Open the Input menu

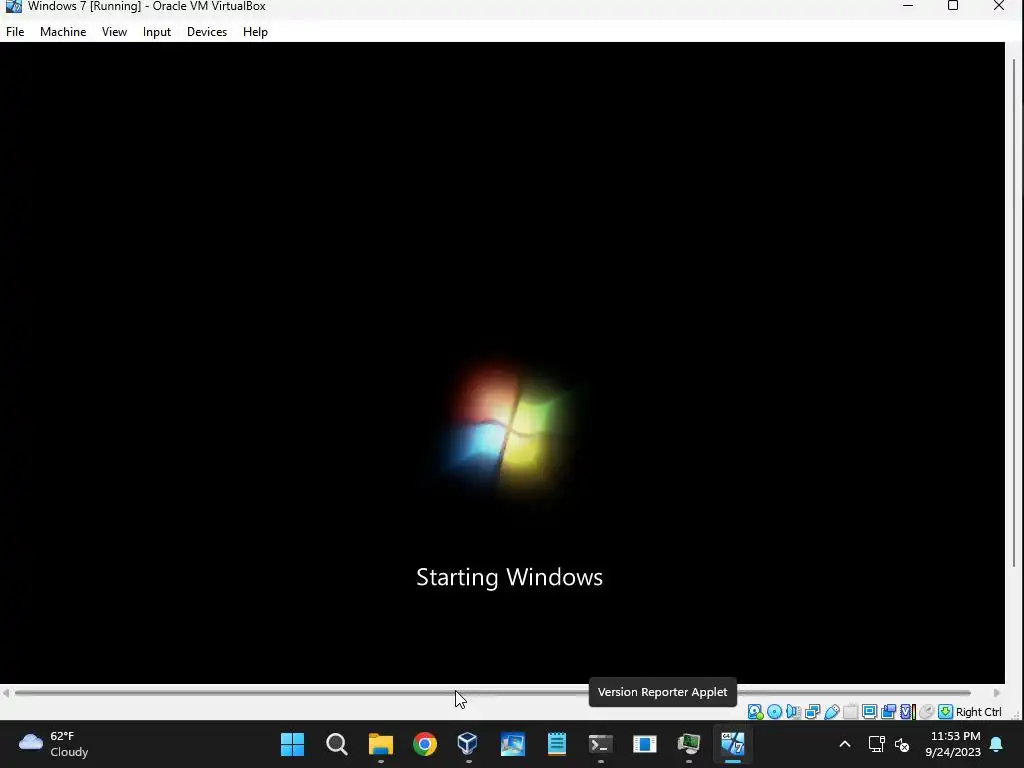tap(157, 31)
